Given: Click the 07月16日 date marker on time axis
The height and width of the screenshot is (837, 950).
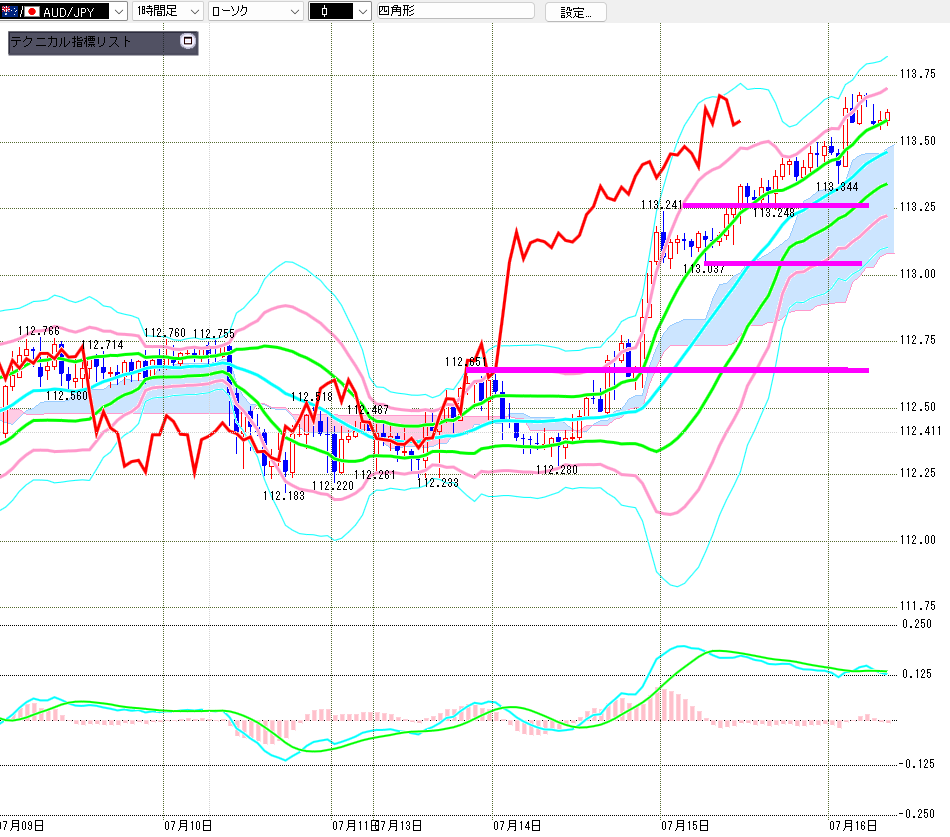Looking at the screenshot, I should (x=853, y=825).
